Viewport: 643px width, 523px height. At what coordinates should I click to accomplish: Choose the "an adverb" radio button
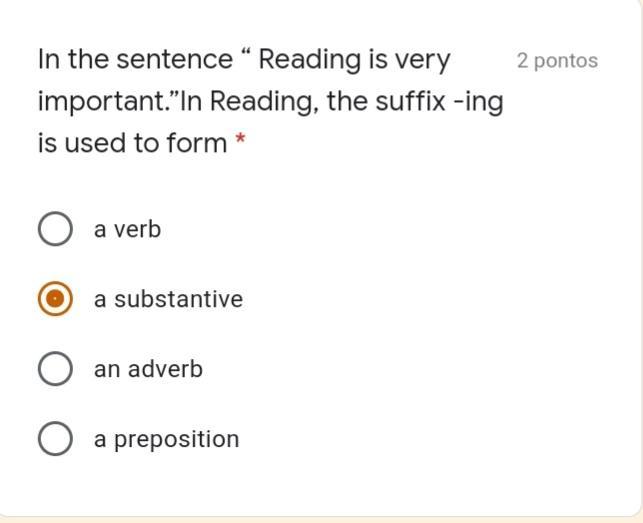(55, 368)
